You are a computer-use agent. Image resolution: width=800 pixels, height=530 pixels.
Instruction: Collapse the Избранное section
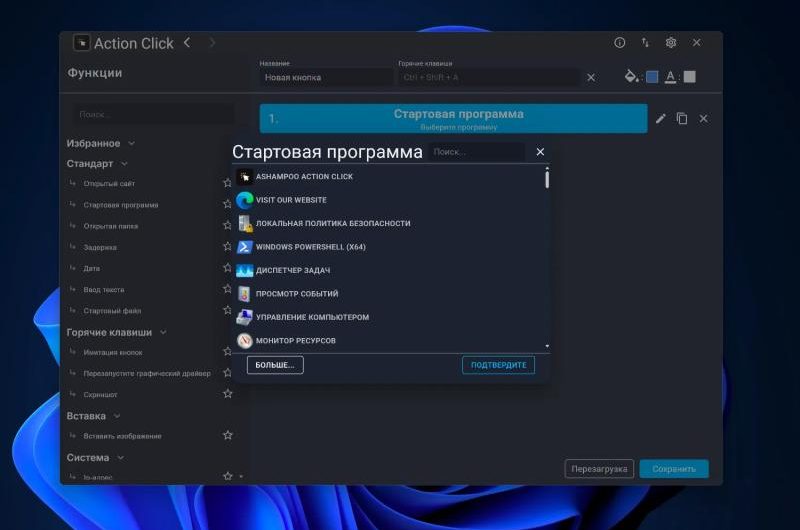[x=131, y=144]
